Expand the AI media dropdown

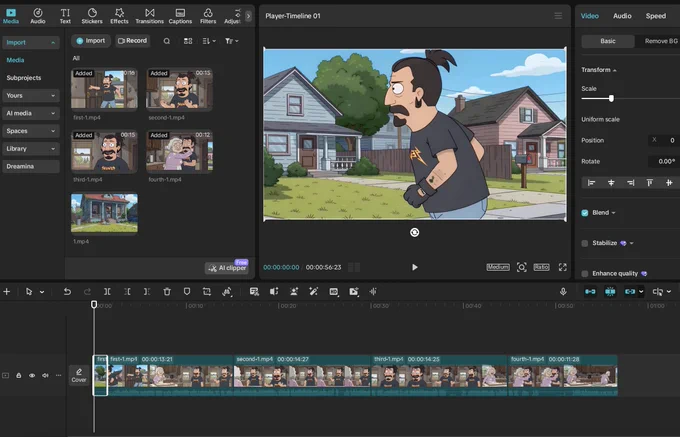[x=30, y=114]
